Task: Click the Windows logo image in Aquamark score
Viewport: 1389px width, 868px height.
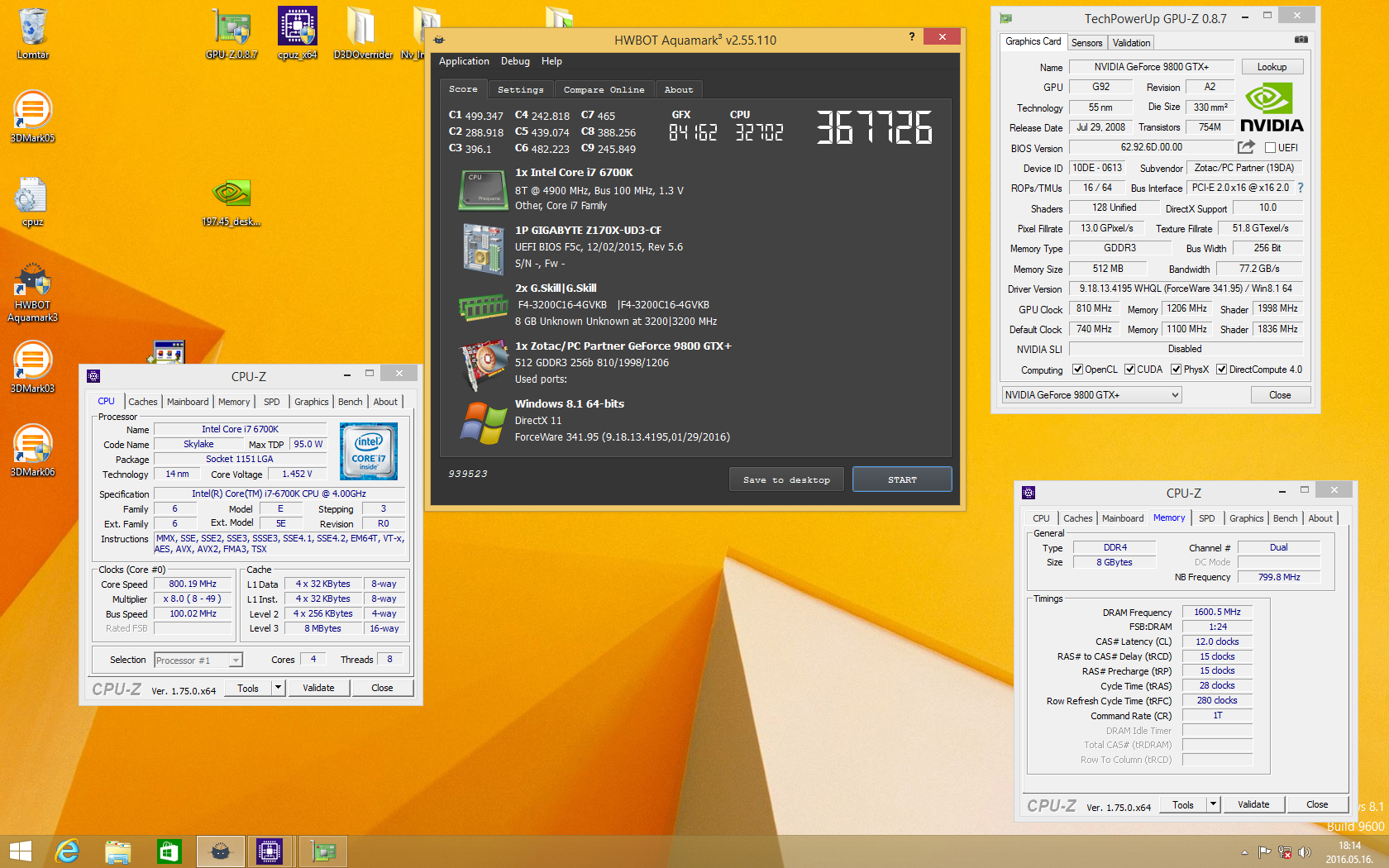Action: click(483, 422)
